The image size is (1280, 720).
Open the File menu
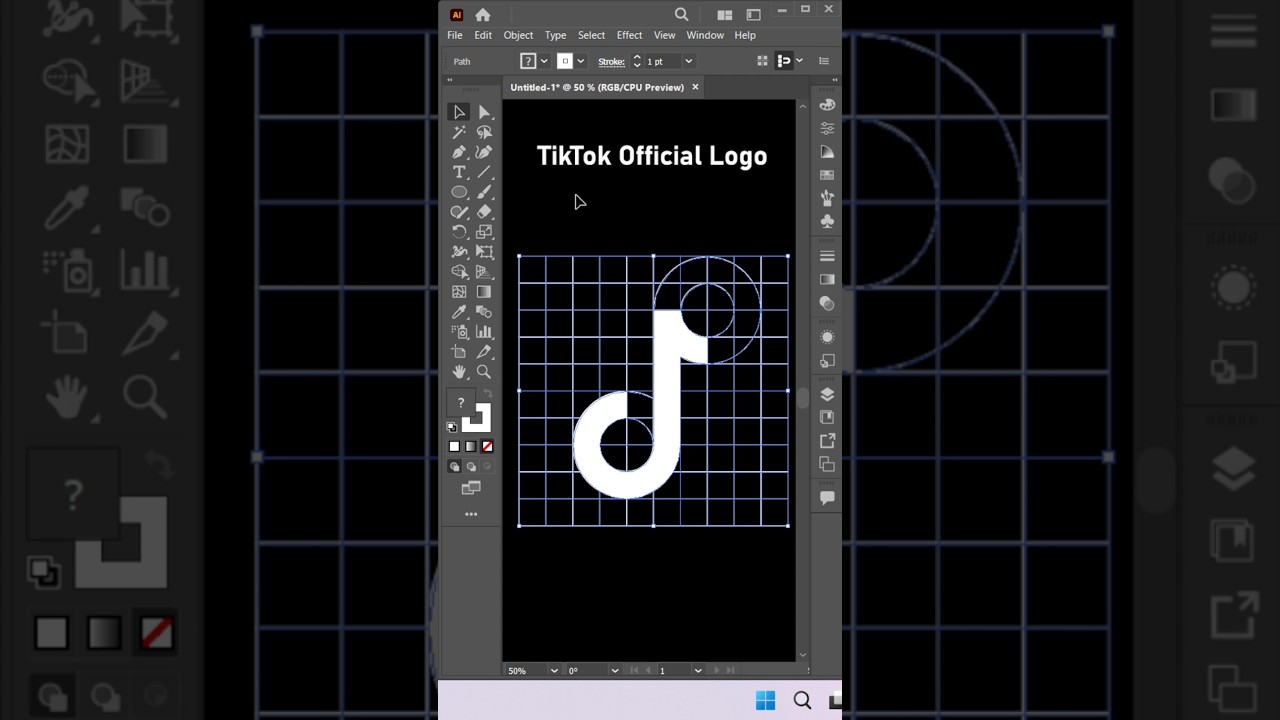(x=455, y=35)
